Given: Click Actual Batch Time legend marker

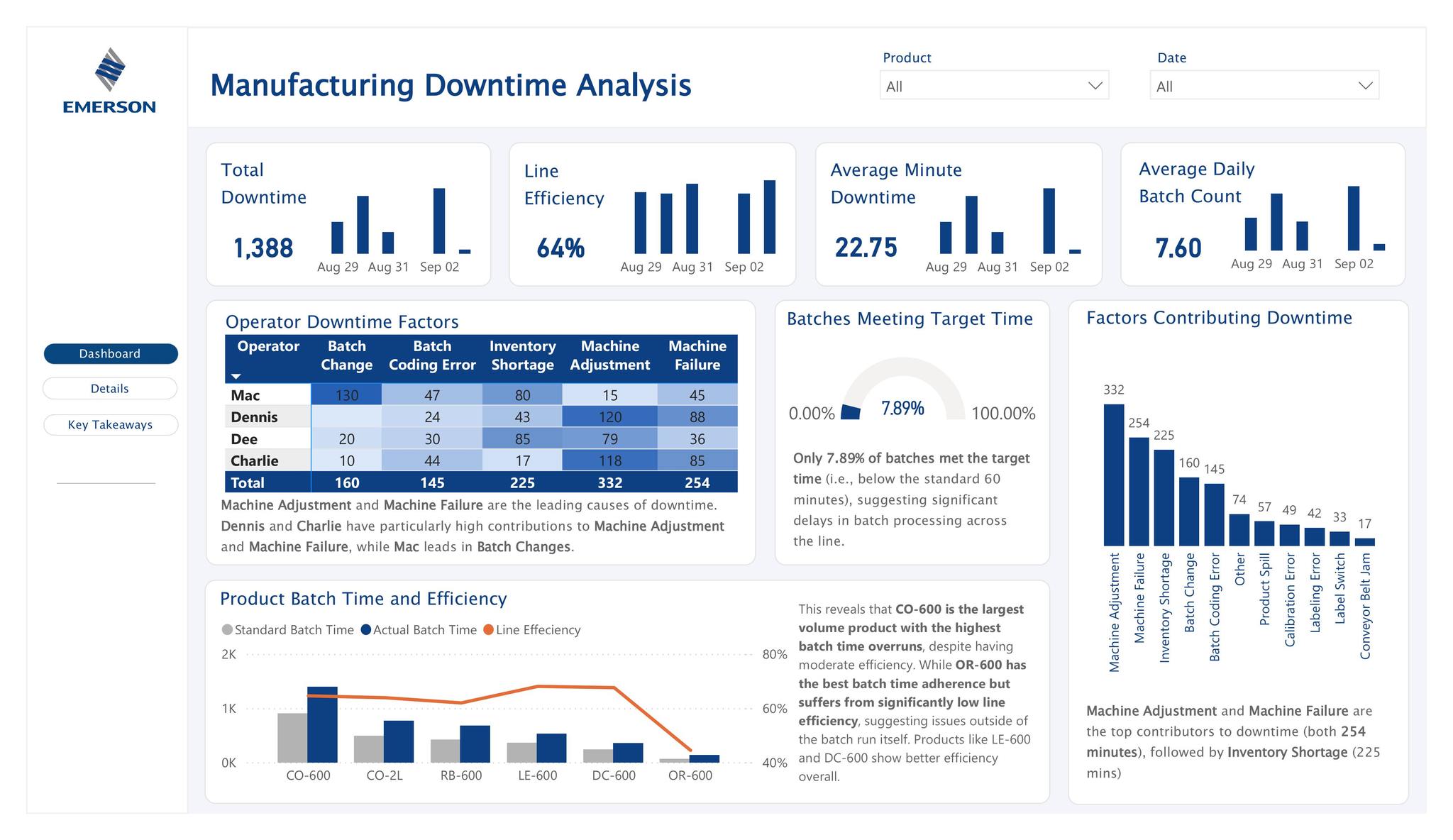Looking at the screenshot, I should (x=366, y=630).
